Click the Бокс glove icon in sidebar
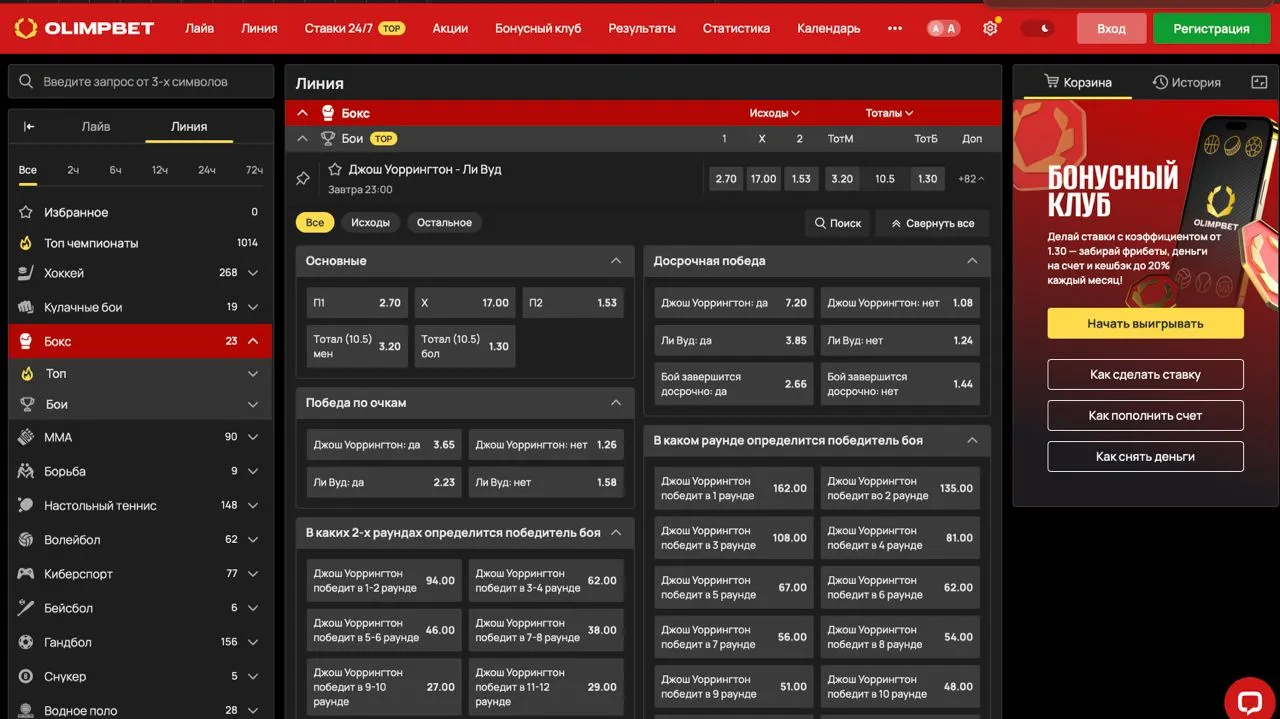Screen dimensions: 1280x719 tap(26, 341)
